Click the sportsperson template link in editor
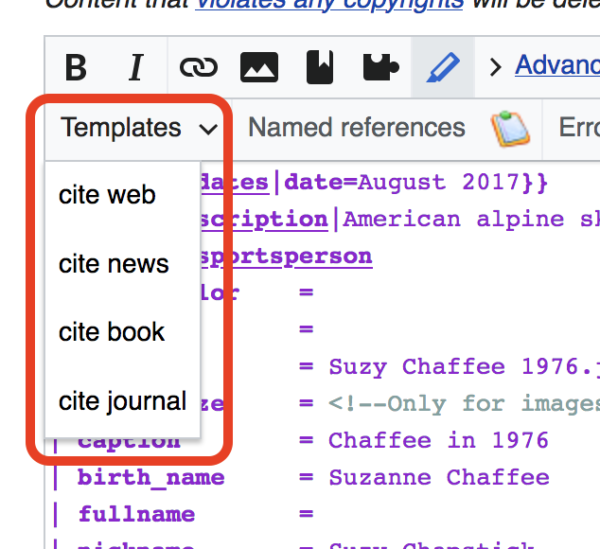 tap(286, 256)
